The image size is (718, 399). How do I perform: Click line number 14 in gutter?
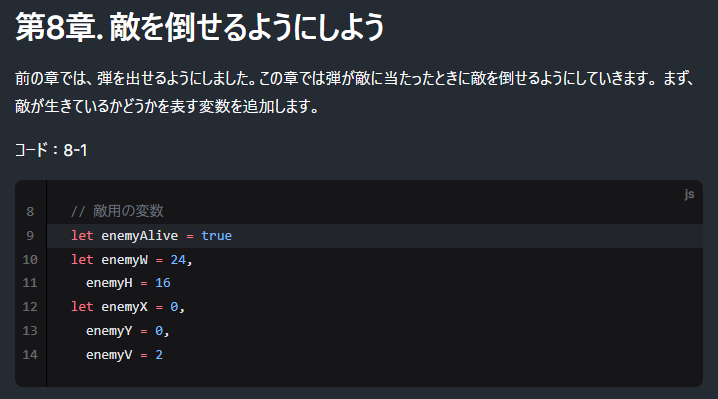pyautogui.click(x=30, y=355)
